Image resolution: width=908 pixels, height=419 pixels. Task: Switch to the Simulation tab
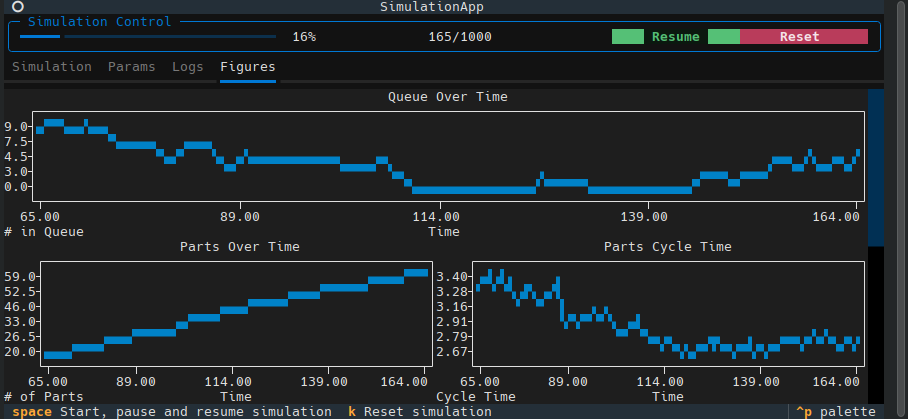tap(51, 67)
